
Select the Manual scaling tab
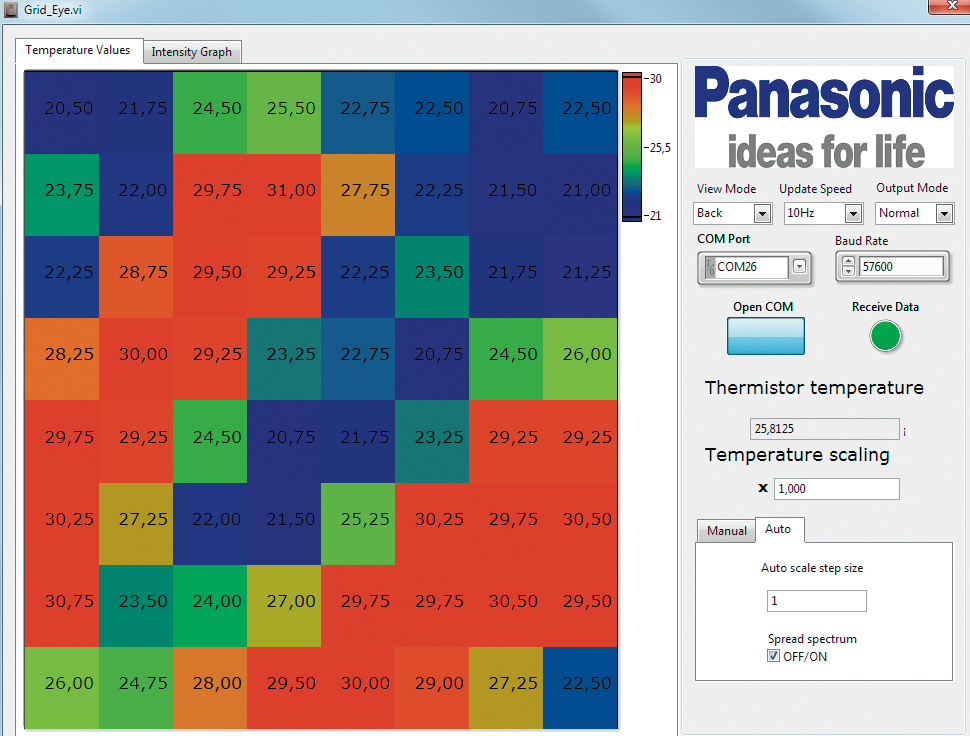(726, 531)
